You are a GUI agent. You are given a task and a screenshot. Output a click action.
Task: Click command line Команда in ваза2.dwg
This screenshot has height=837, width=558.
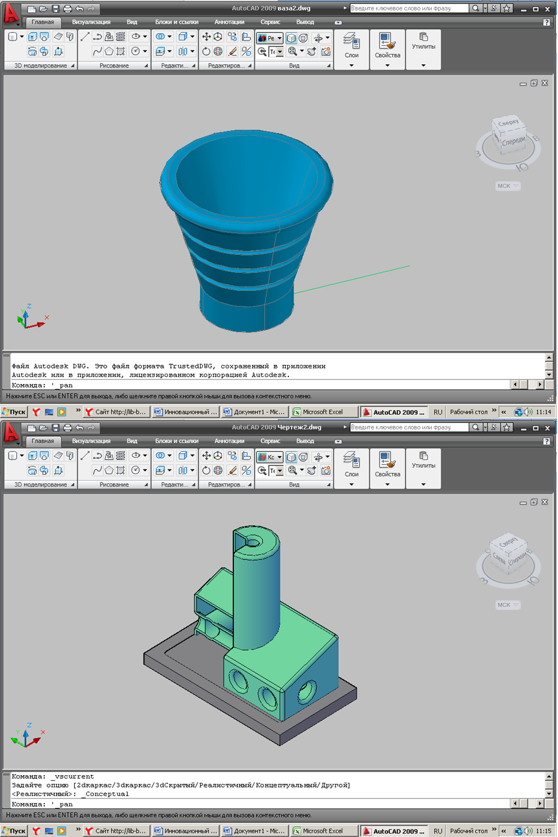coord(260,385)
